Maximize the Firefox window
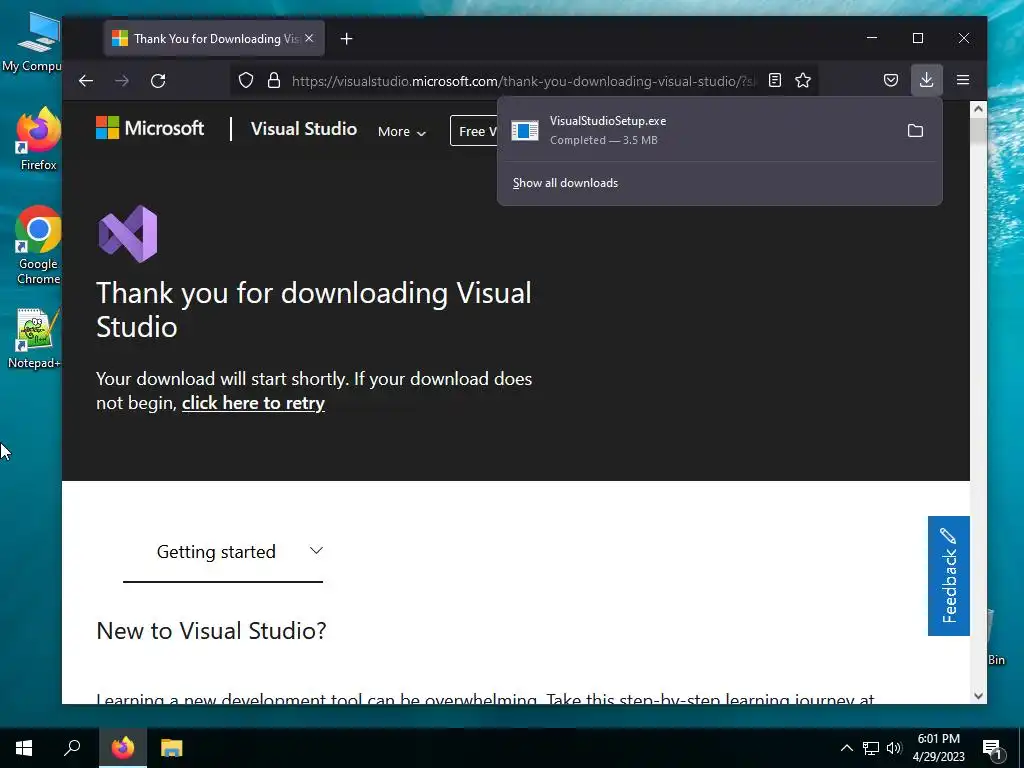 (918, 38)
